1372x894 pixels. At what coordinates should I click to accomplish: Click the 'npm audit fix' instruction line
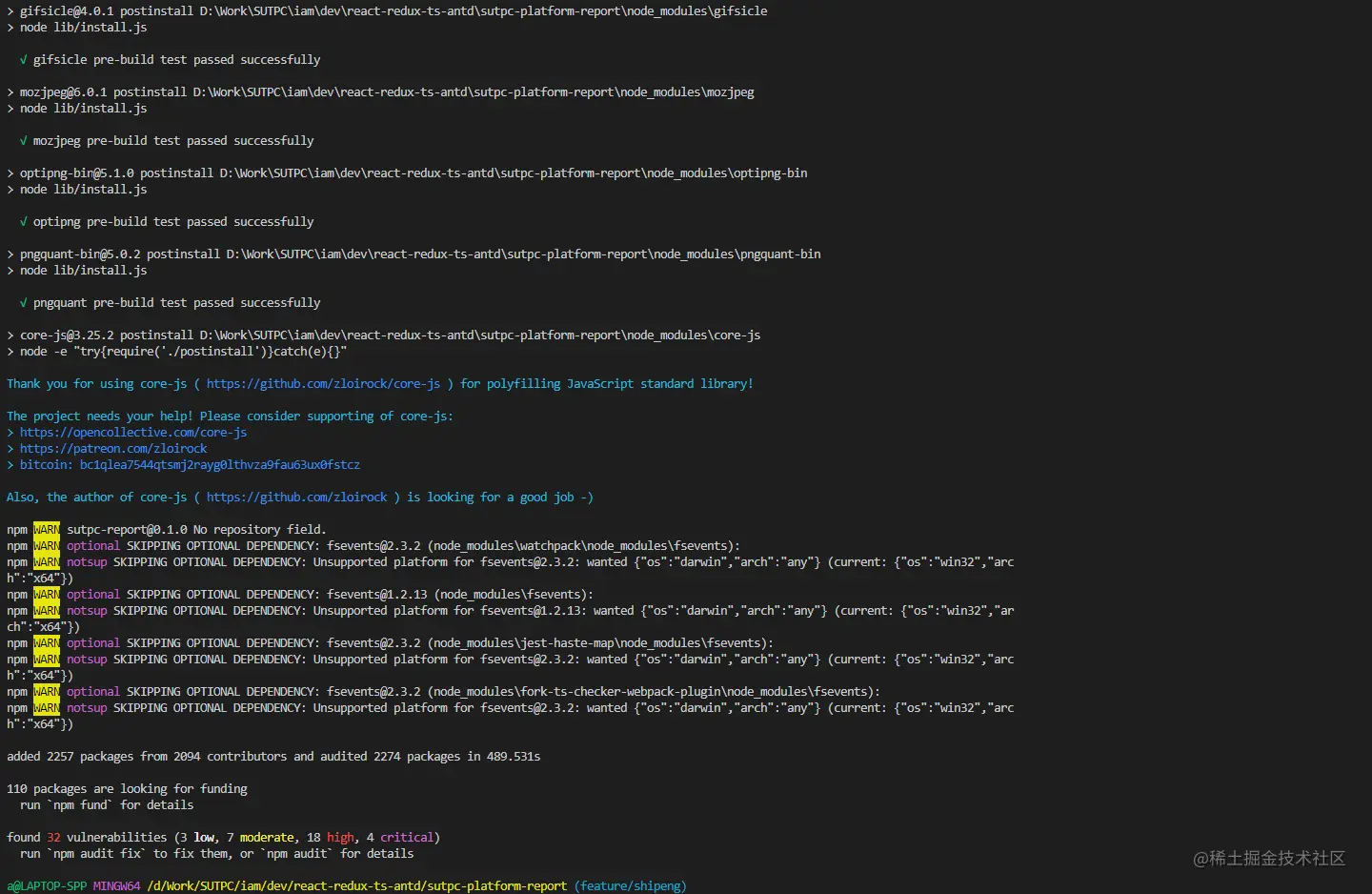click(217, 854)
